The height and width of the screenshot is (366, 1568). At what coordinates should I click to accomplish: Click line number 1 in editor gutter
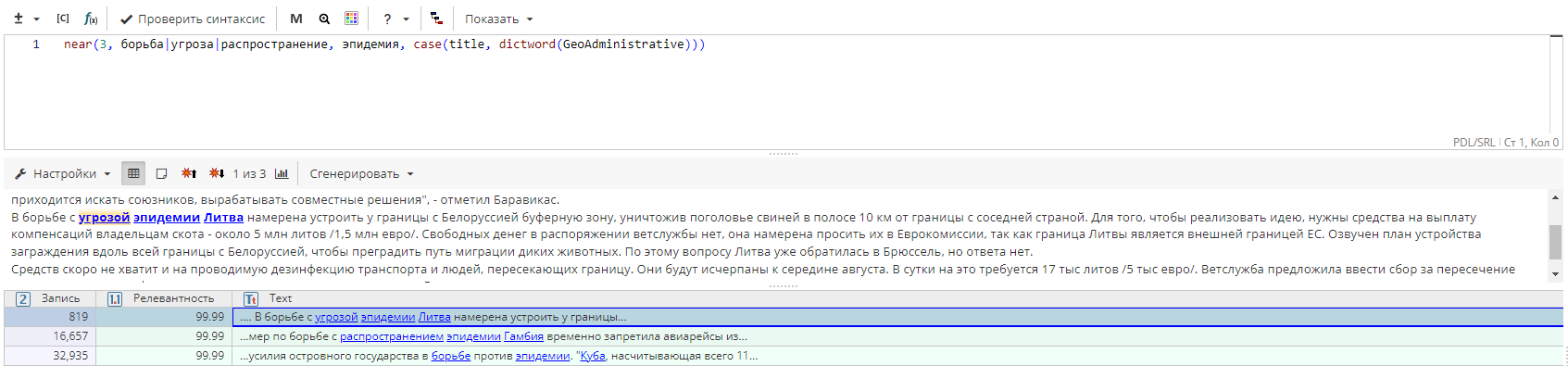tap(36, 44)
